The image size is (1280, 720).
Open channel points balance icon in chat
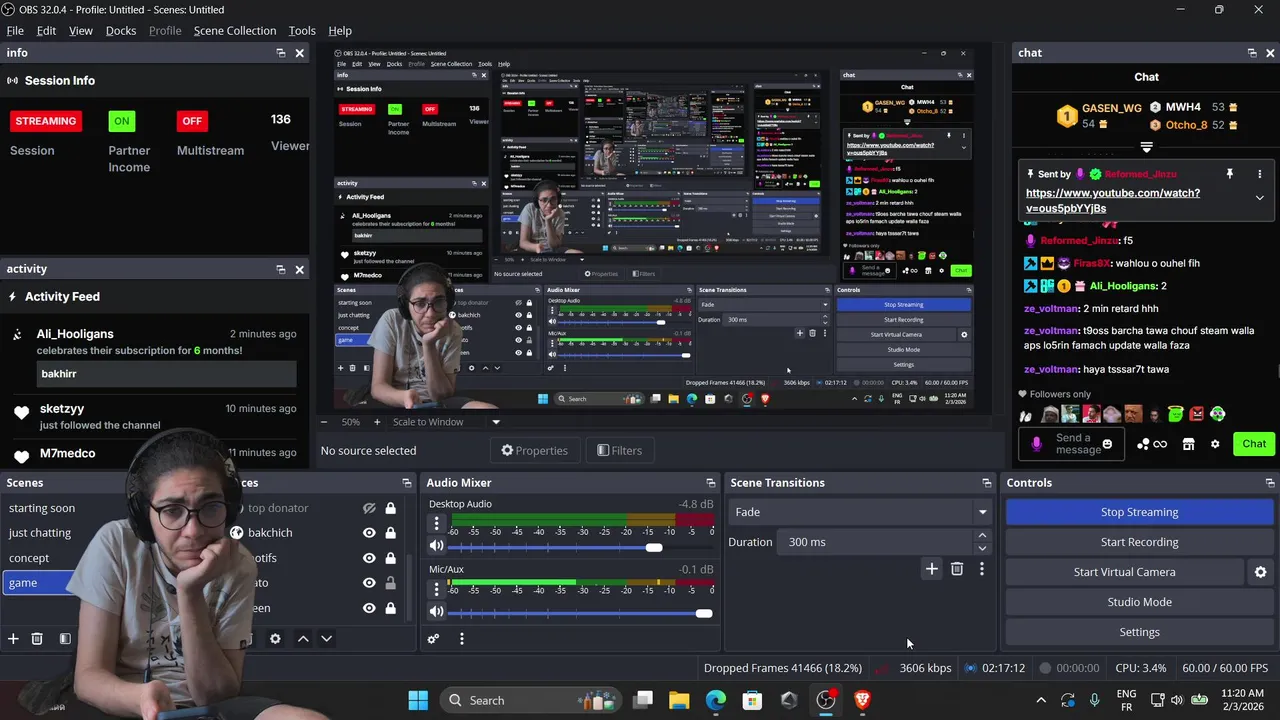1152,444
